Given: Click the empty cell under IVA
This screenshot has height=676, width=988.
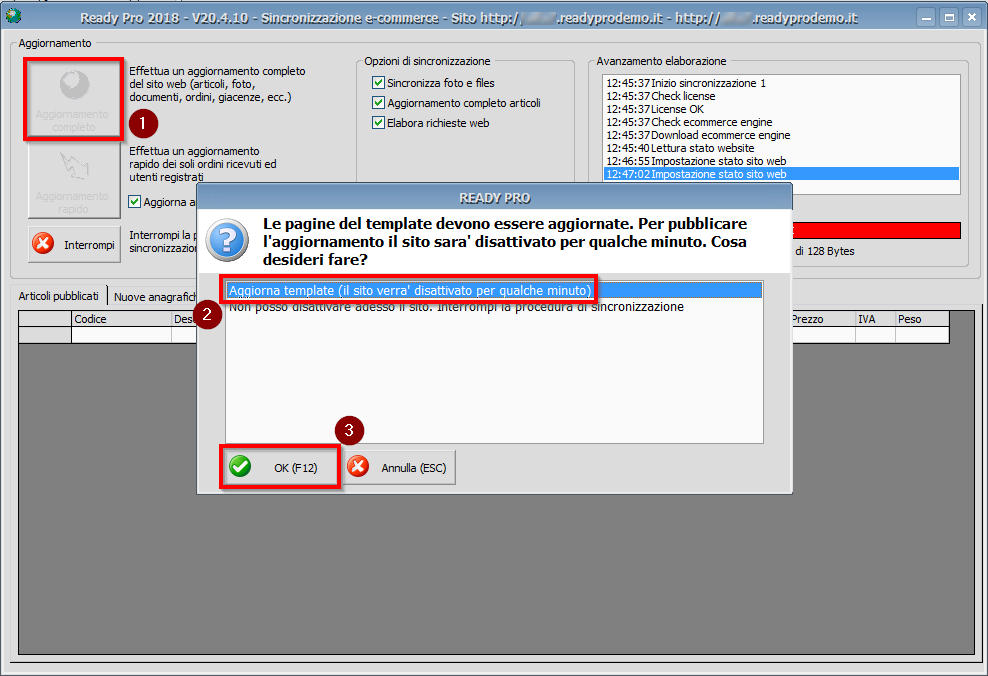Looking at the screenshot, I should point(875,335).
